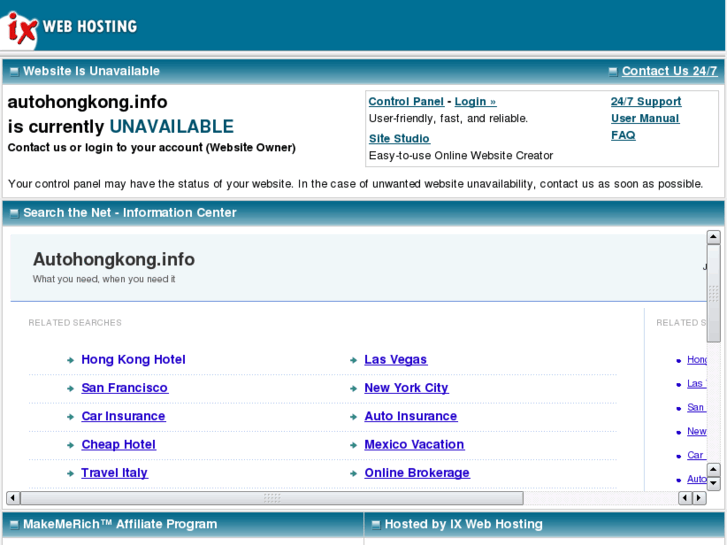This screenshot has width=727, height=545.
Task: Click the small right arrow at bottom right
Action: click(x=699, y=498)
